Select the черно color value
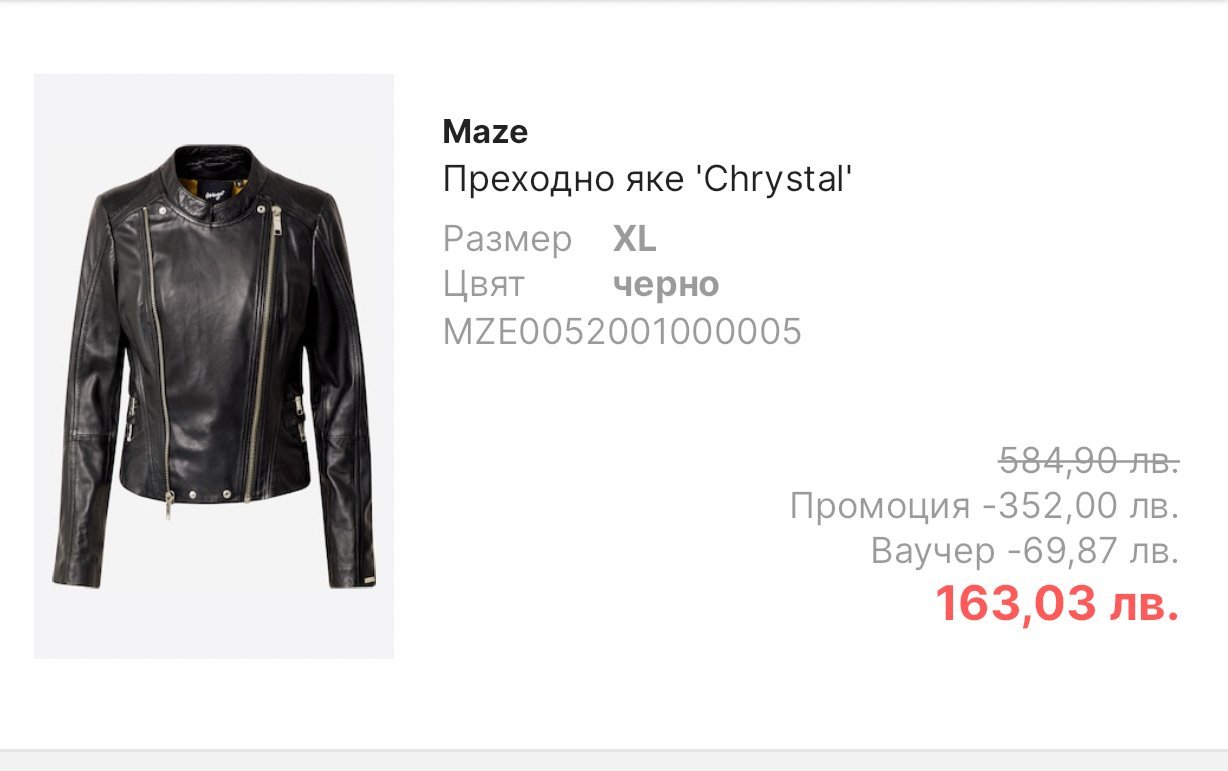 [666, 285]
